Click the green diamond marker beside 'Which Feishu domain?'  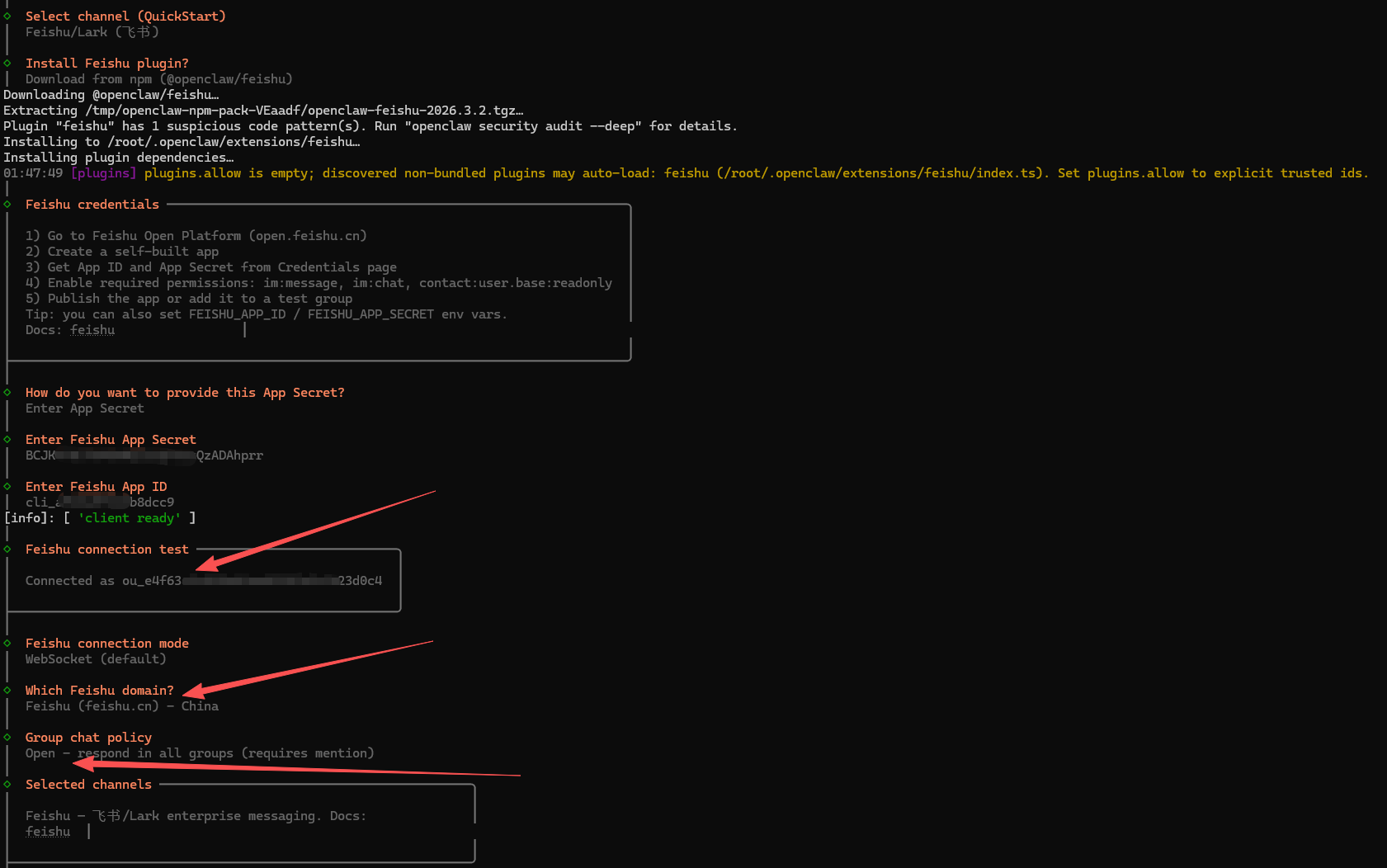[7, 690]
